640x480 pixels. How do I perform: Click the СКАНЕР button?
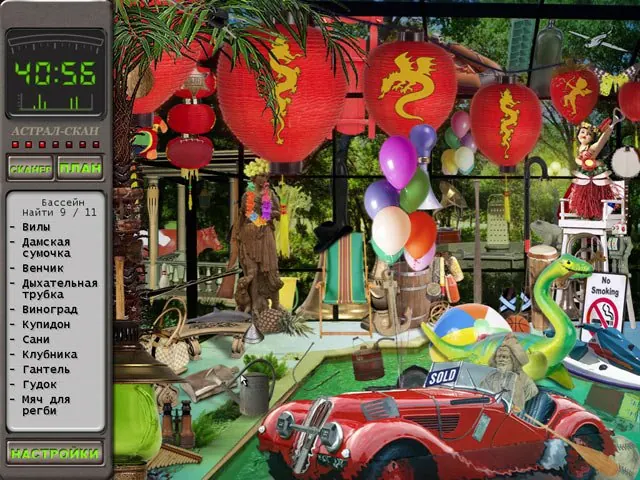coord(31,168)
